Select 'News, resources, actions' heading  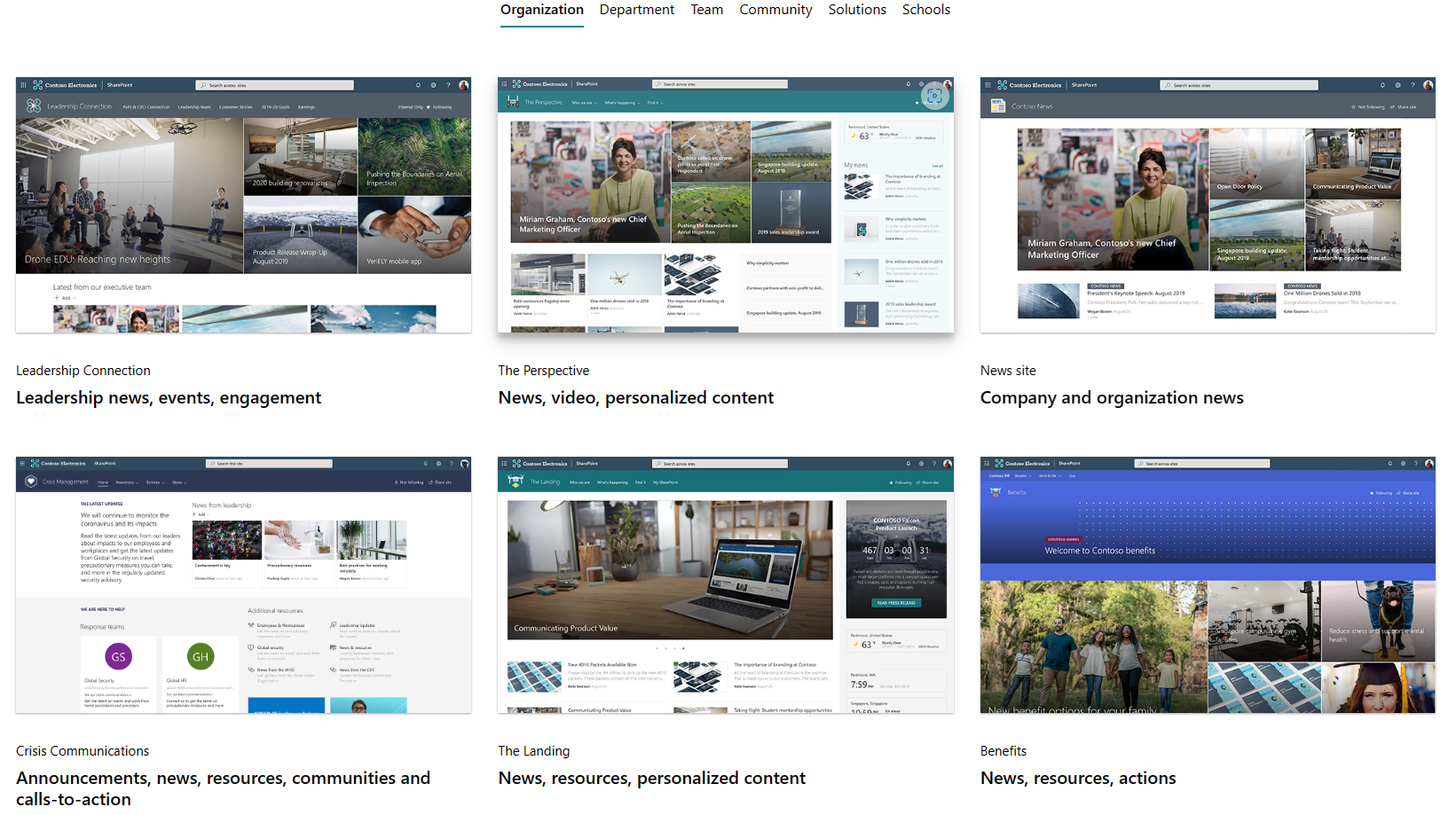pyautogui.click(x=1078, y=779)
